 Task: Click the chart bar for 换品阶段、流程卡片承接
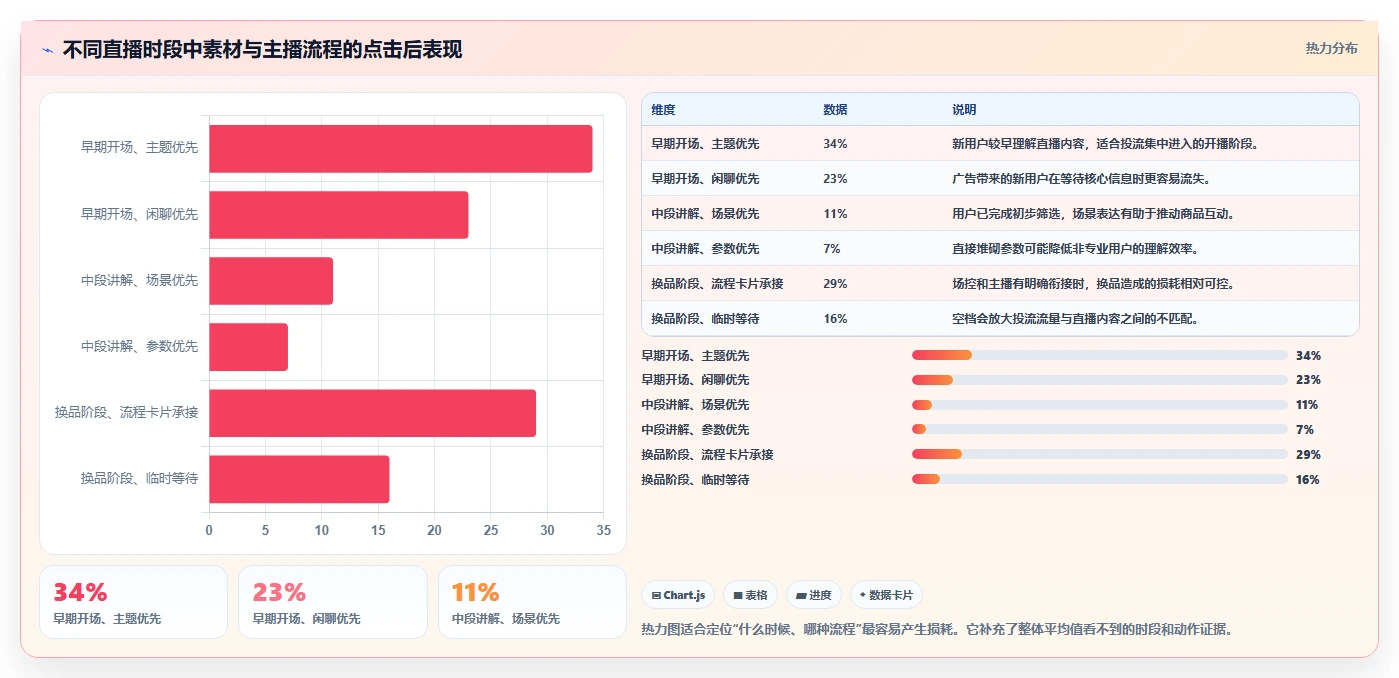coord(372,413)
